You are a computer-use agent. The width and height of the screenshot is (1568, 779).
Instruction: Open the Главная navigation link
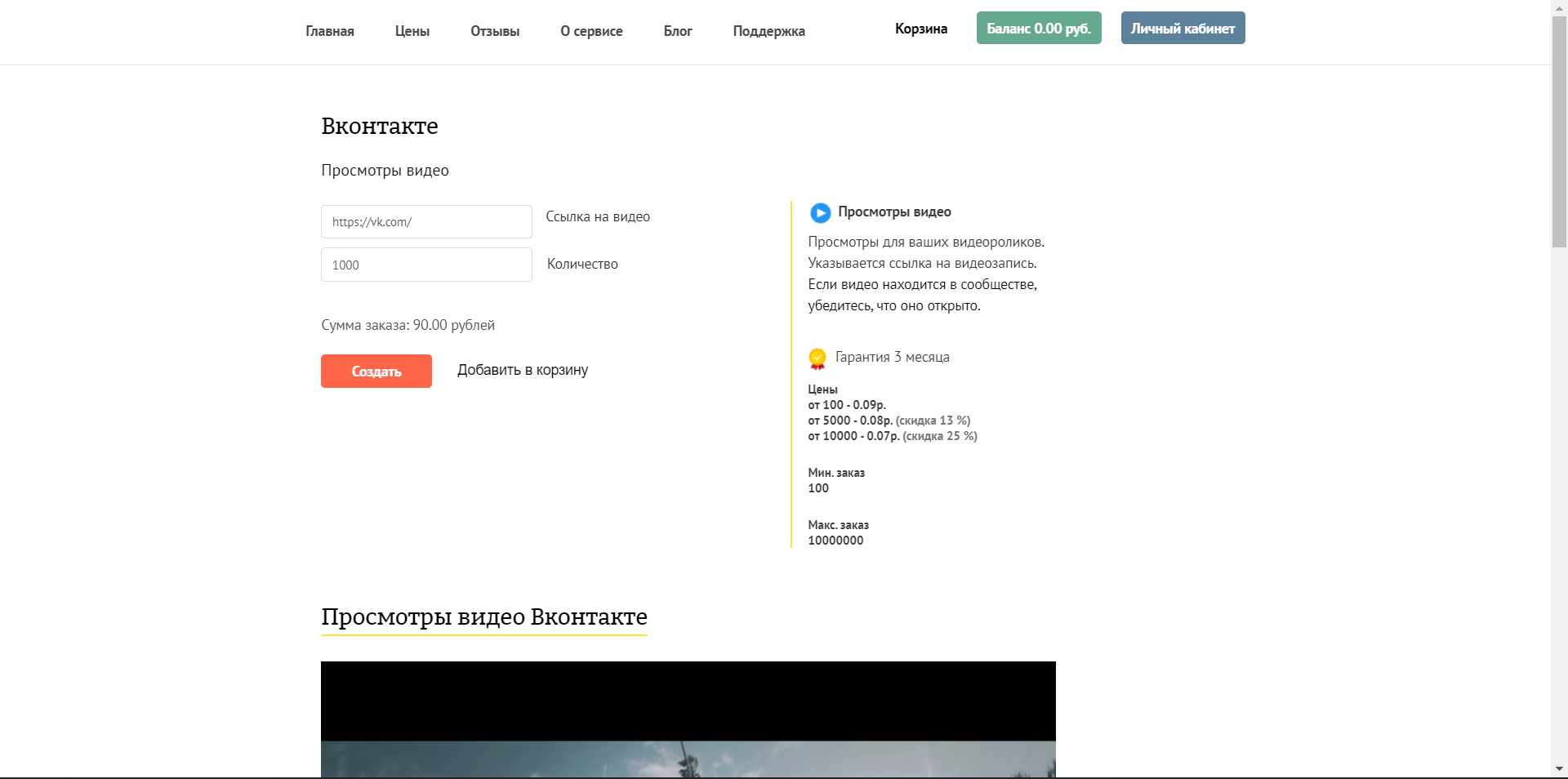(330, 31)
